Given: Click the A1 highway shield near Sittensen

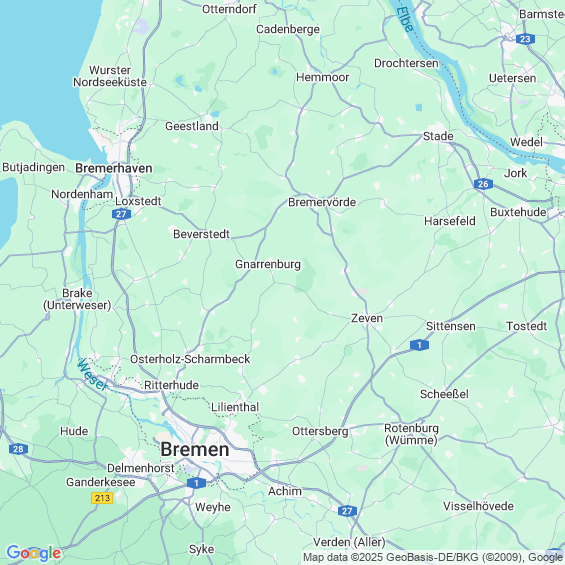Looking at the screenshot, I should point(419,345).
